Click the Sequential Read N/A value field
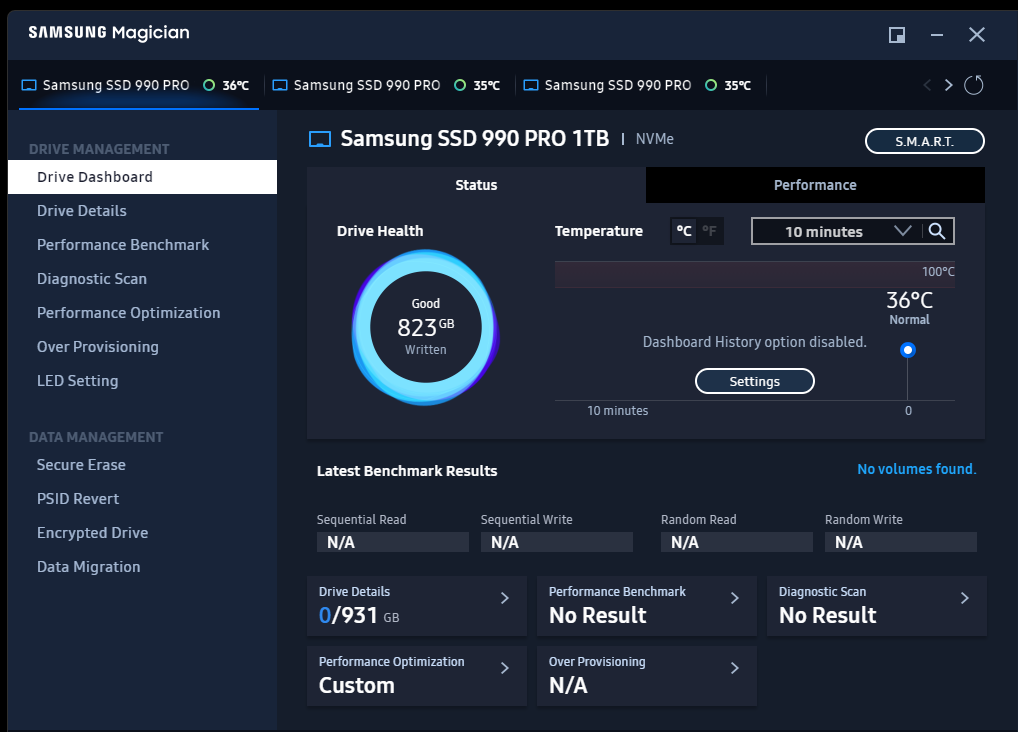This screenshot has height=732, width=1018. [x=393, y=542]
